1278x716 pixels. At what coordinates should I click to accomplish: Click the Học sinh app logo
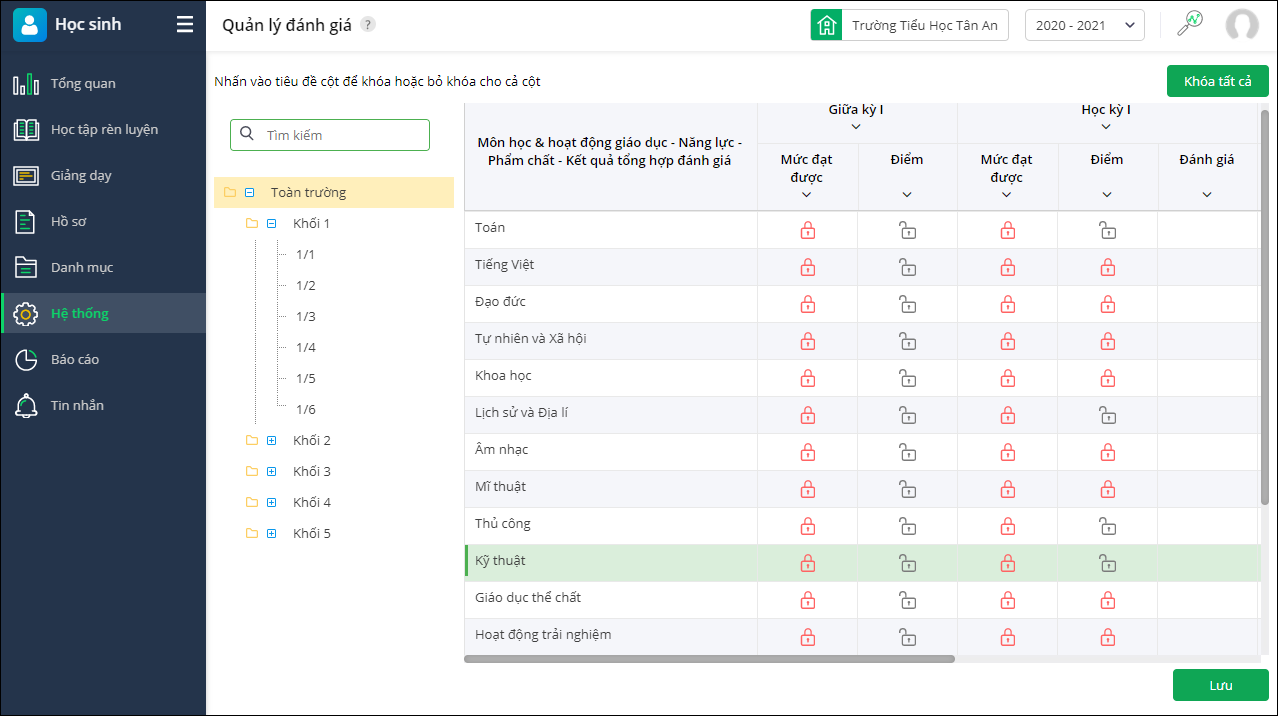(30, 25)
